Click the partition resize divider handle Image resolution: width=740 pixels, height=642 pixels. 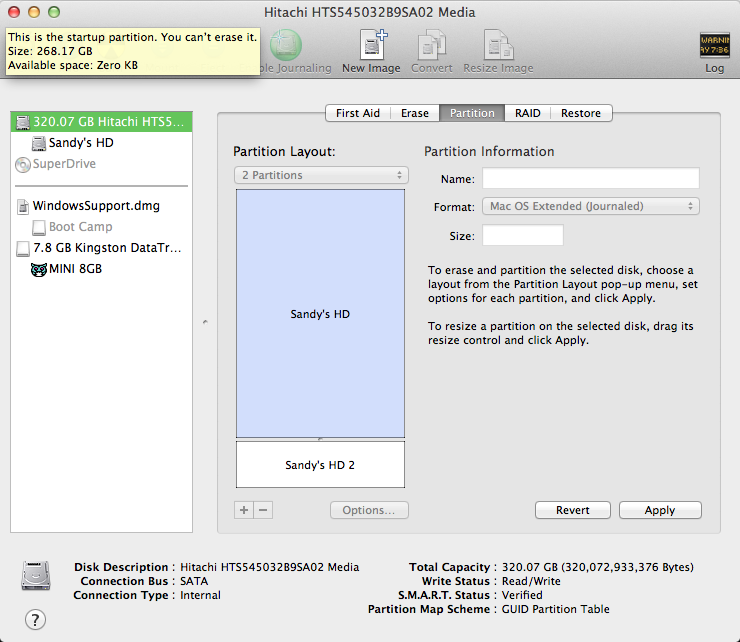coord(320,439)
